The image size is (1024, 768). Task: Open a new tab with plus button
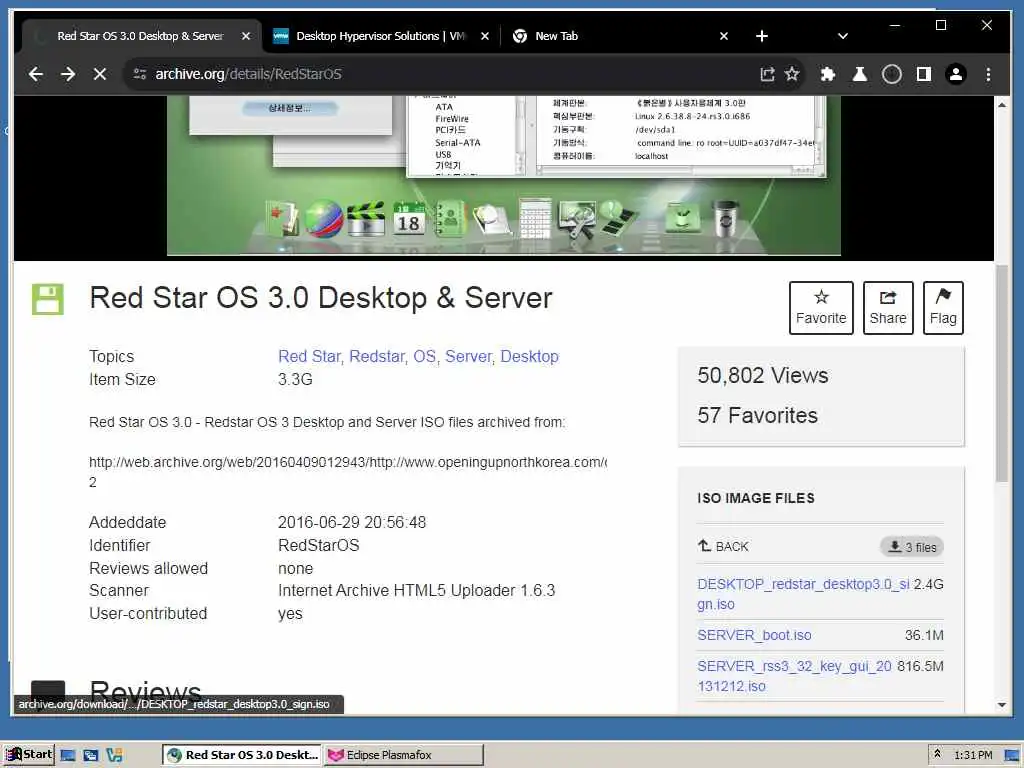(761, 37)
